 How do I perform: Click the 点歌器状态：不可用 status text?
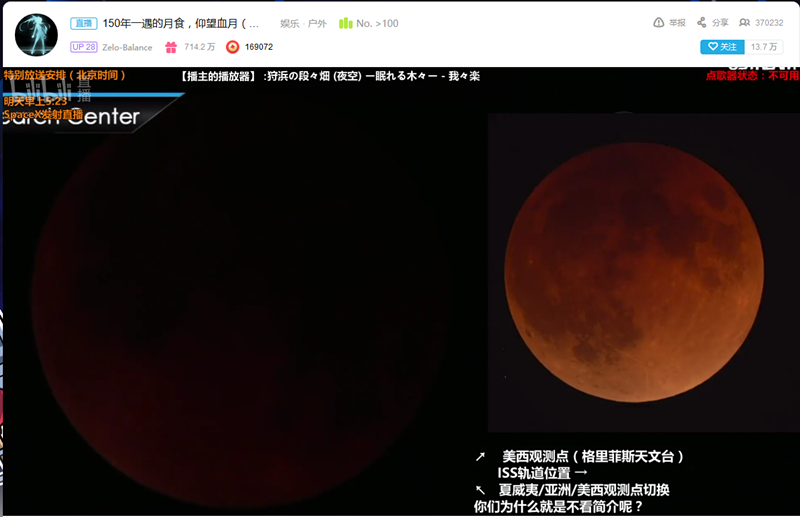(x=752, y=76)
